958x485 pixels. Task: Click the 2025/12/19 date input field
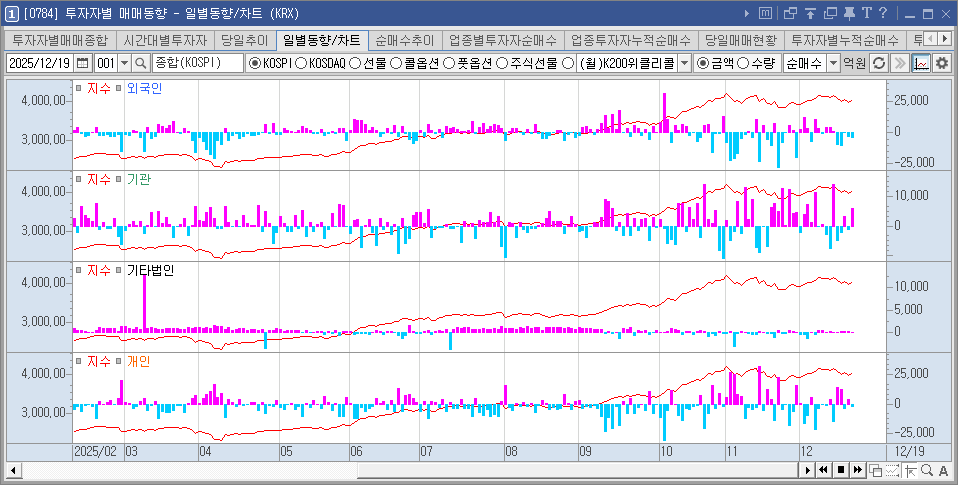coord(40,63)
